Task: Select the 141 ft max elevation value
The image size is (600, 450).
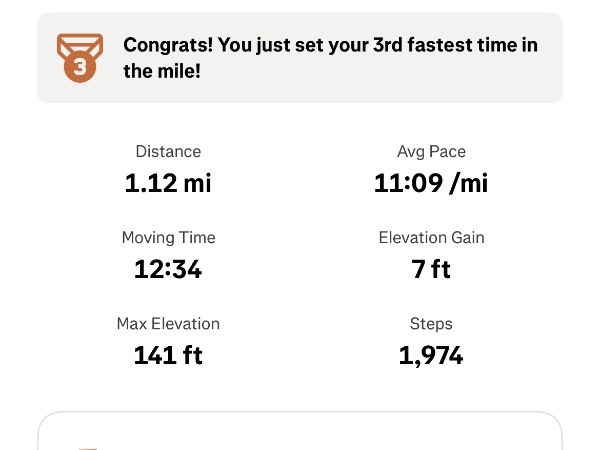Action: click(168, 355)
